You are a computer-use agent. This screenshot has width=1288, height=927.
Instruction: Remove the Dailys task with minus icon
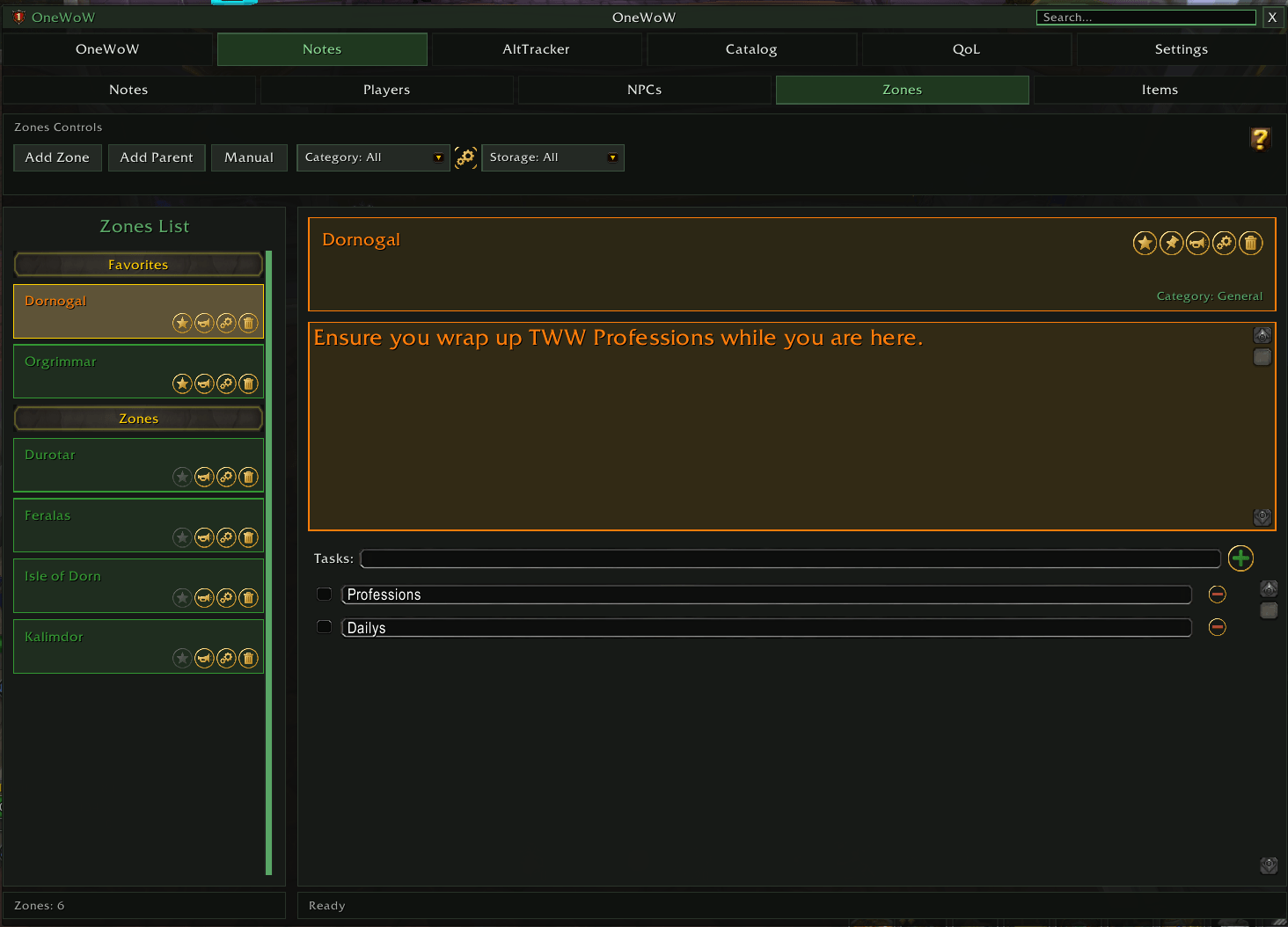coord(1218,627)
